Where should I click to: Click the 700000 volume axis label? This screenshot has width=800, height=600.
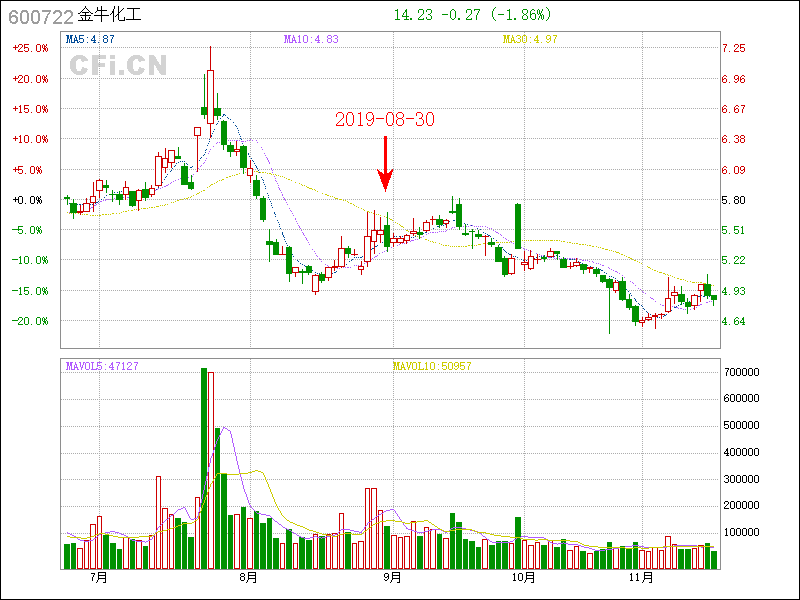click(741, 372)
